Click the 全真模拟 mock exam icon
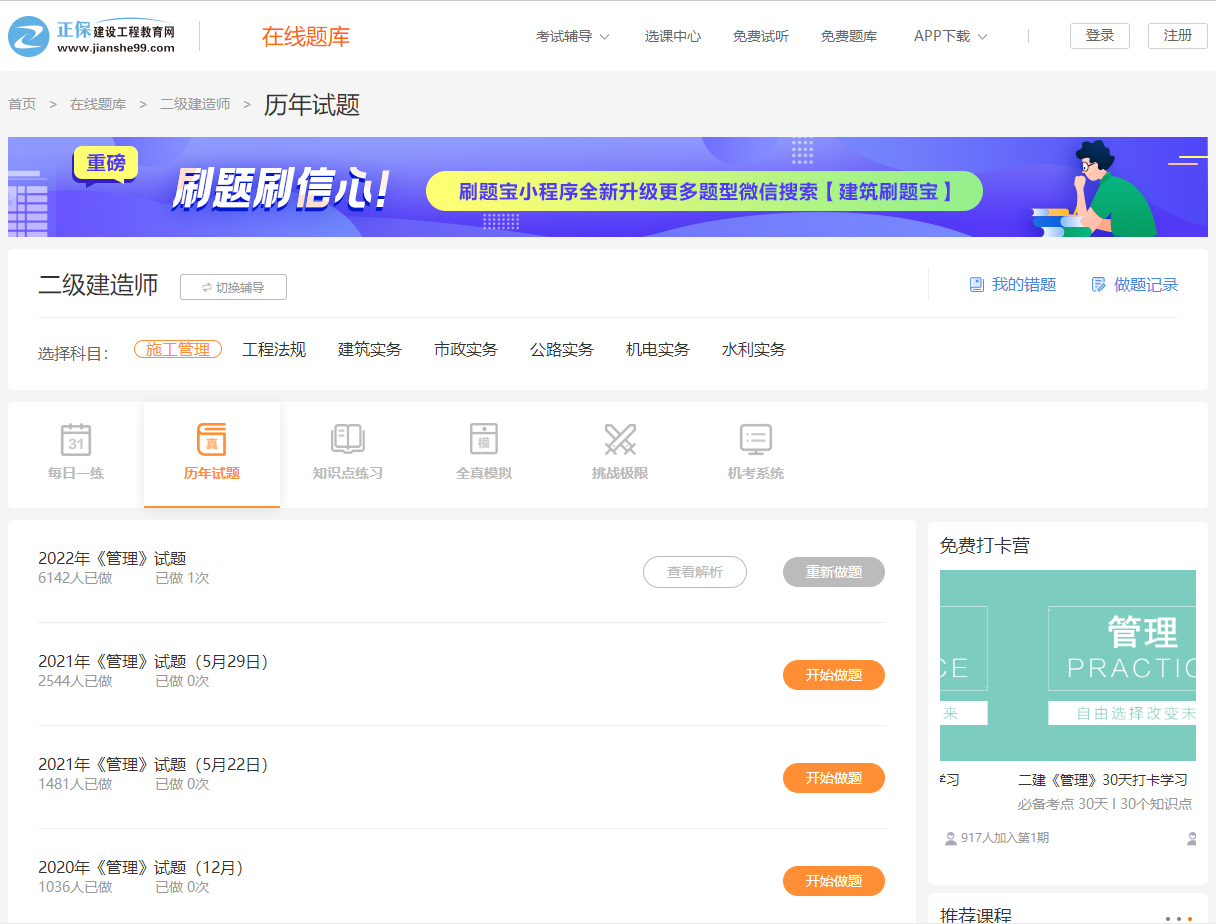Image resolution: width=1216 pixels, height=924 pixels. [483, 440]
